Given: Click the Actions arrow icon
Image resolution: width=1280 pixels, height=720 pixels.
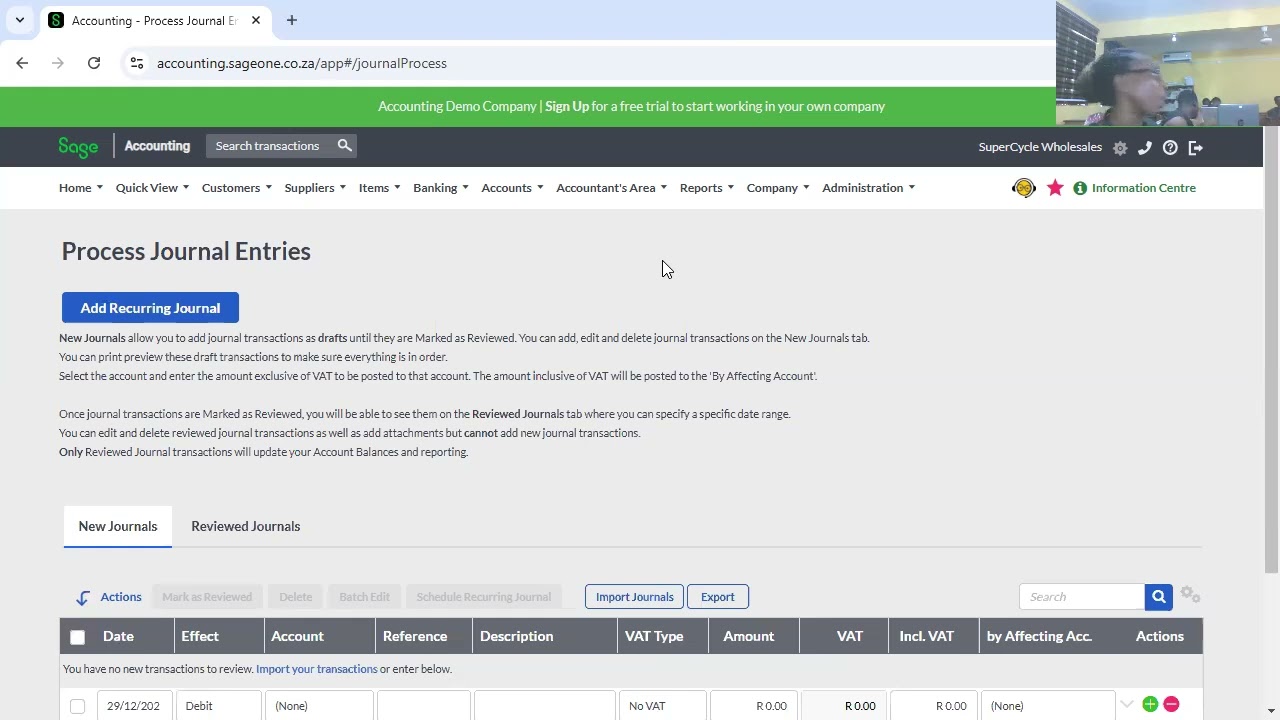Looking at the screenshot, I should (83, 598).
